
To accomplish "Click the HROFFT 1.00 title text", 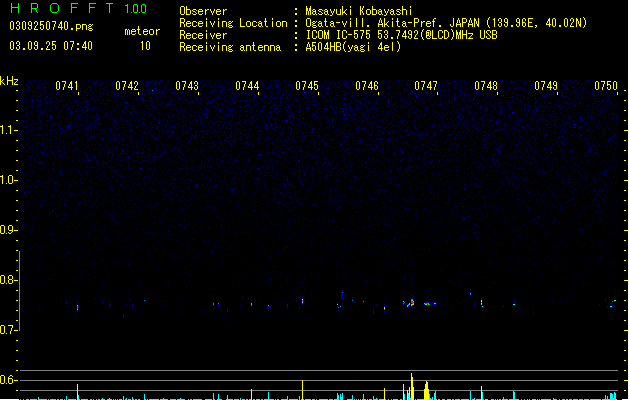I will pos(79,8).
